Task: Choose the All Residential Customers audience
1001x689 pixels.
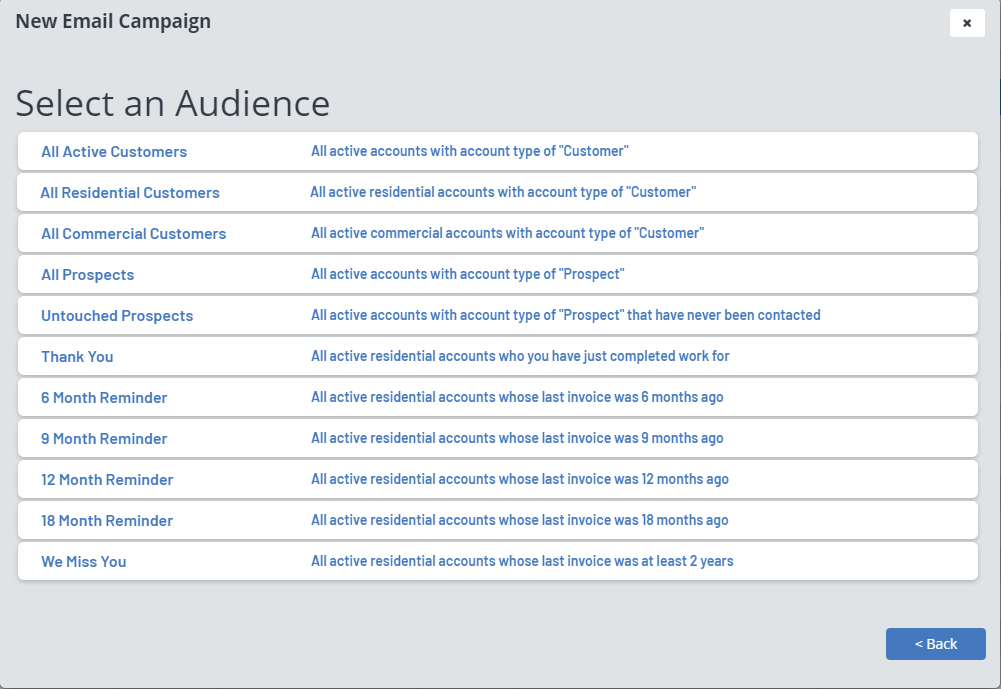Action: pyautogui.click(x=130, y=193)
